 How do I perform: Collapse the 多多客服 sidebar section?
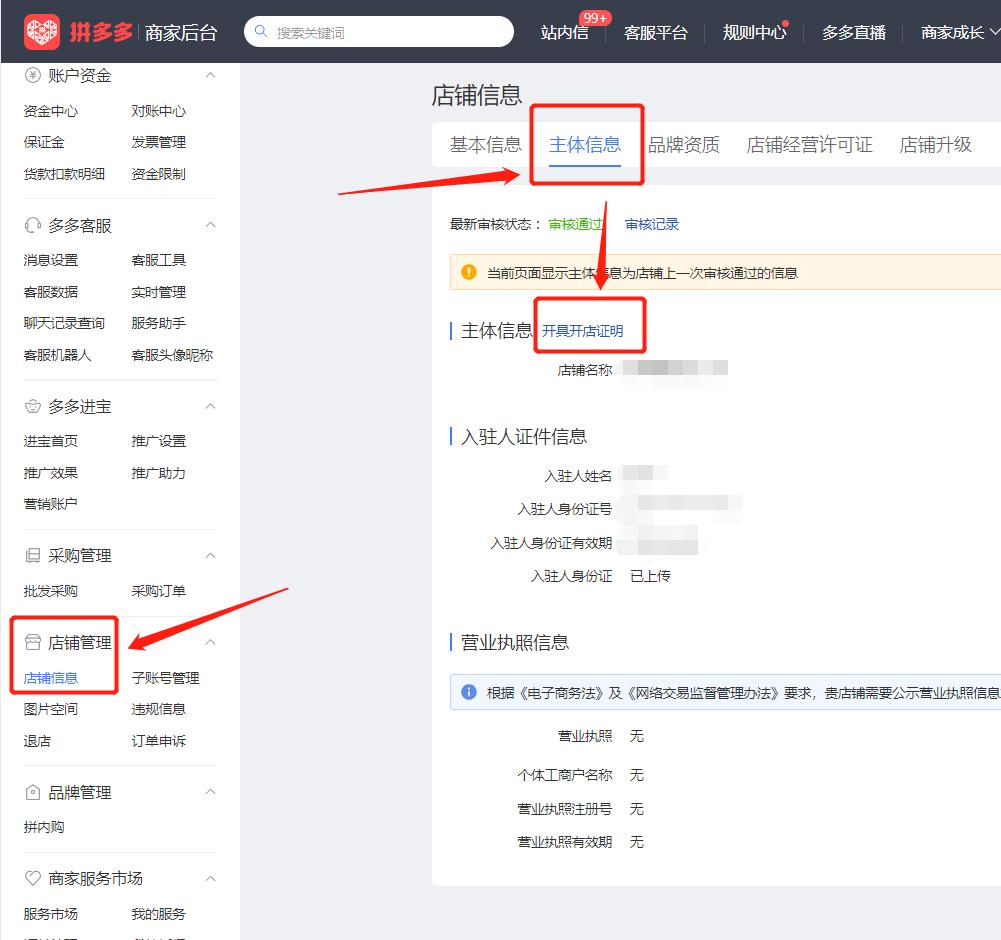(x=209, y=224)
